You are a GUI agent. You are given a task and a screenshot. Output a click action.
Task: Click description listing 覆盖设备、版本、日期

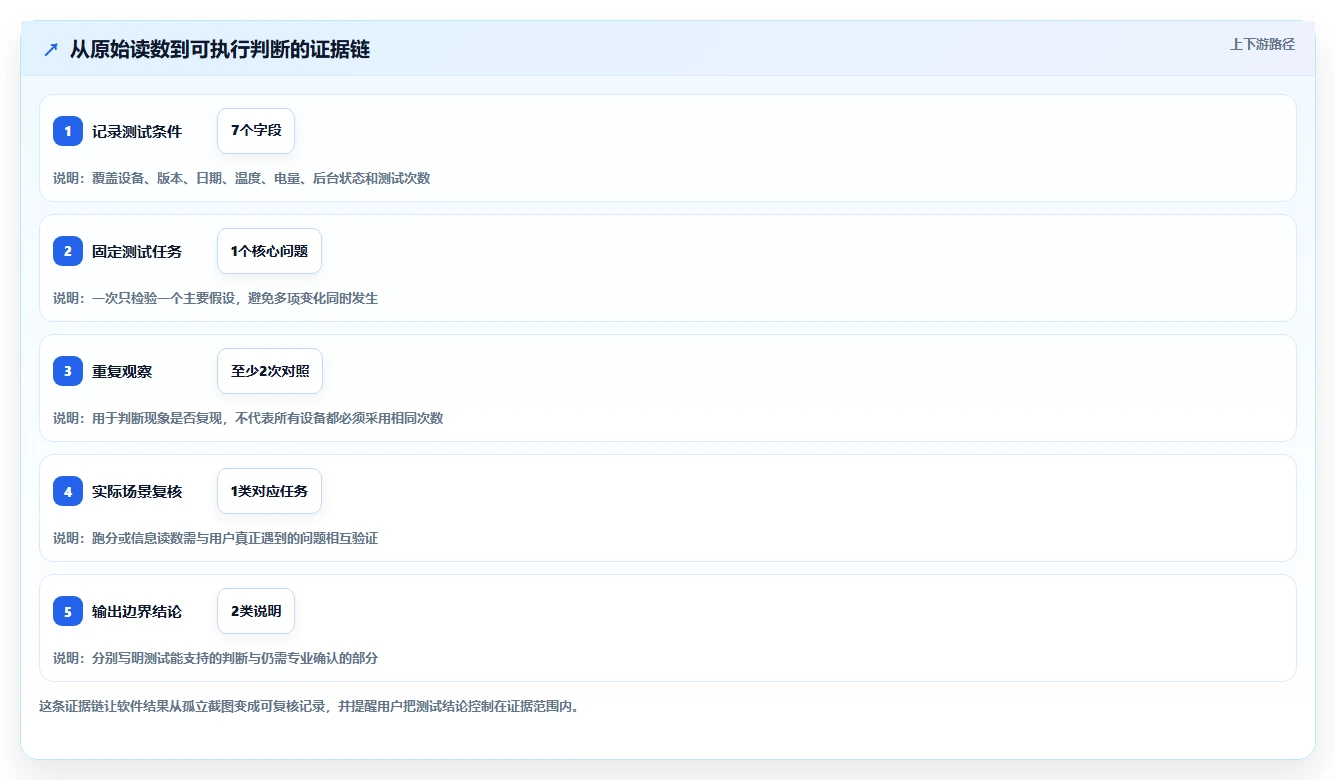click(x=241, y=178)
